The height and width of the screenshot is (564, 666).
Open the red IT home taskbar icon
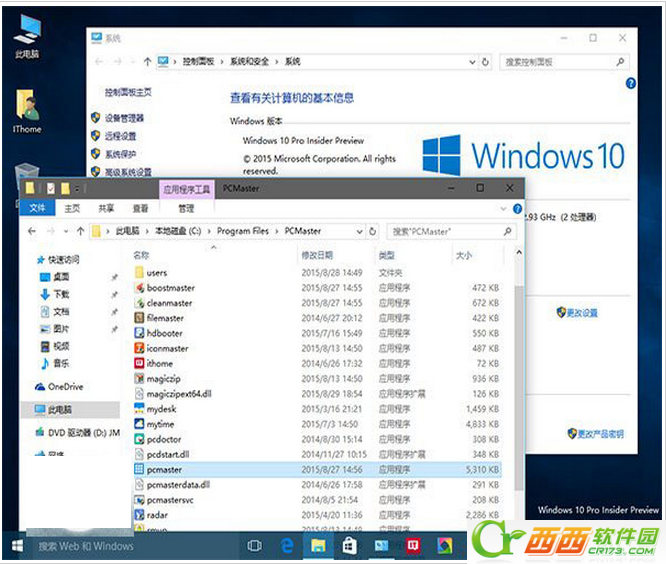click(x=413, y=546)
